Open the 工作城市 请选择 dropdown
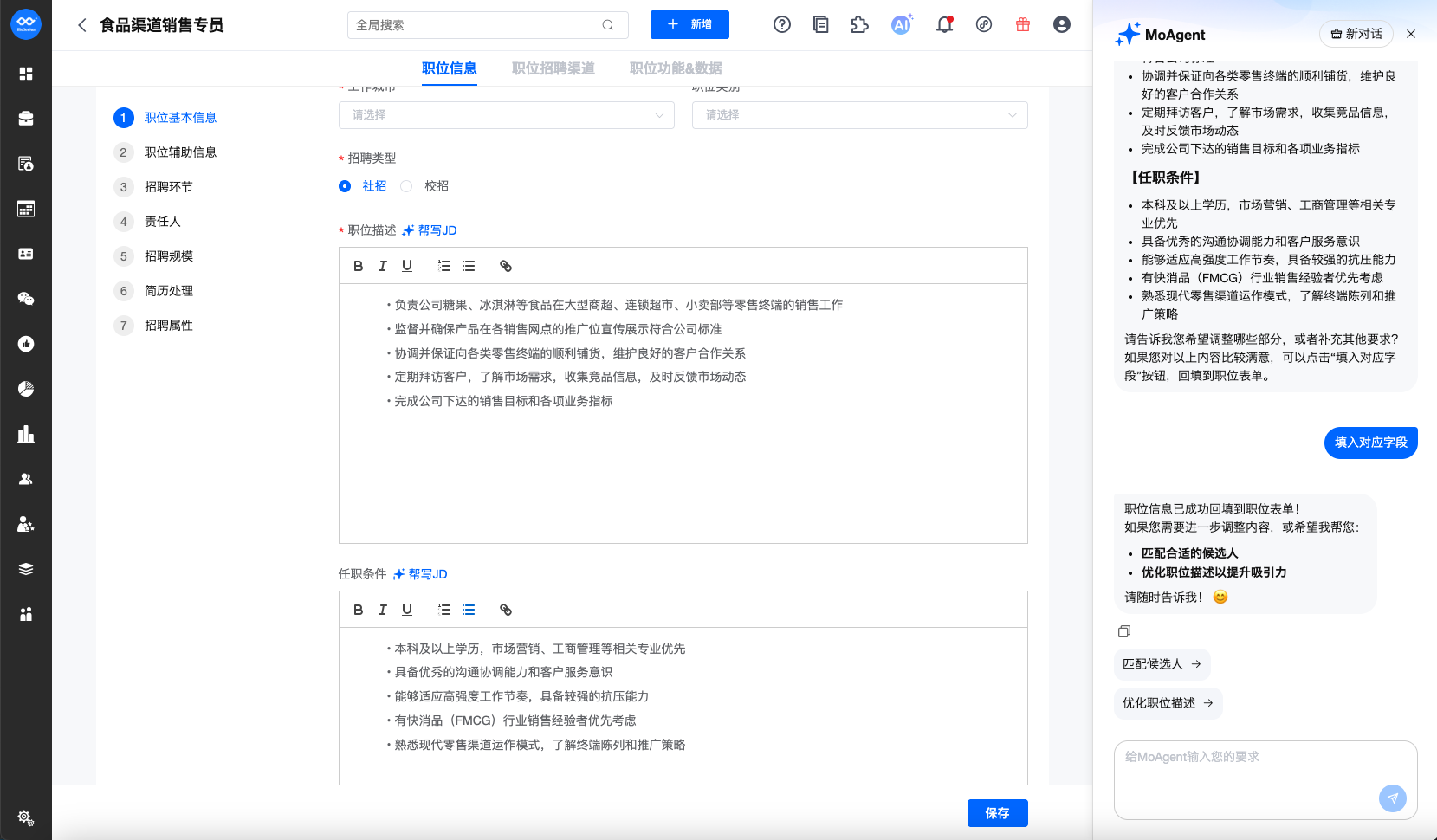The image size is (1437, 840). tap(507, 115)
